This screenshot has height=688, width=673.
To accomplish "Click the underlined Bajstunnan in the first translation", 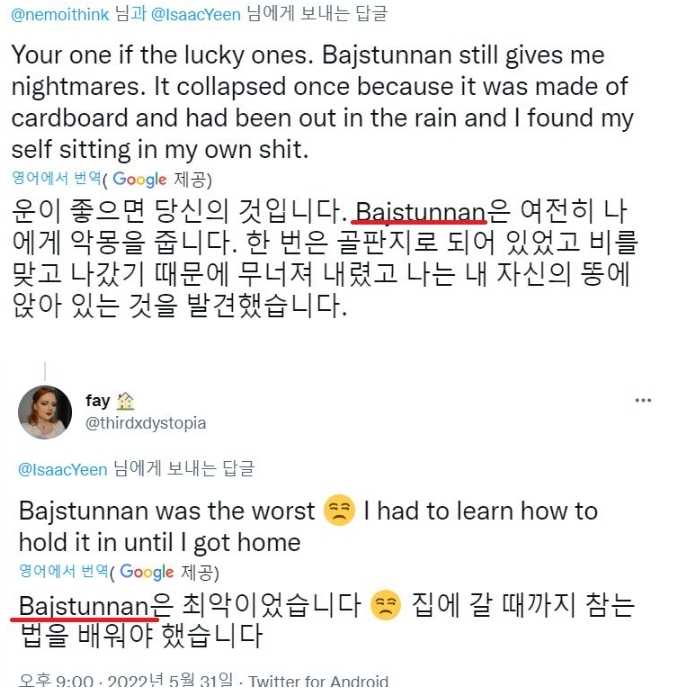I will pyautogui.click(x=420, y=212).
